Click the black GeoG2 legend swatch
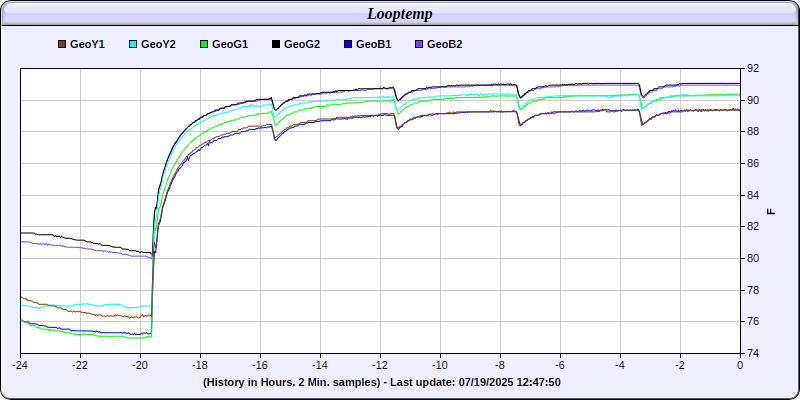Viewport: 800px width, 400px height. tap(276, 44)
